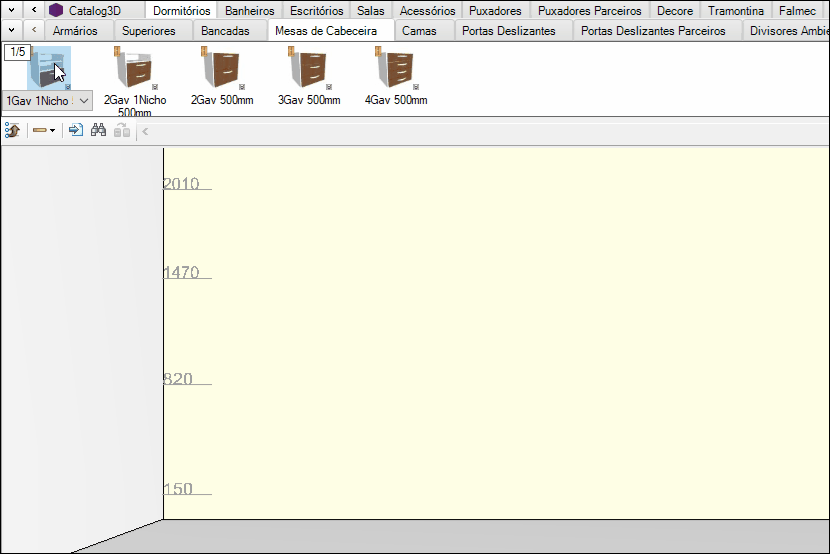Image resolution: width=830 pixels, height=554 pixels.
Task: Click the 3Gav 500mm label
Action: pyautogui.click(x=309, y=100)
